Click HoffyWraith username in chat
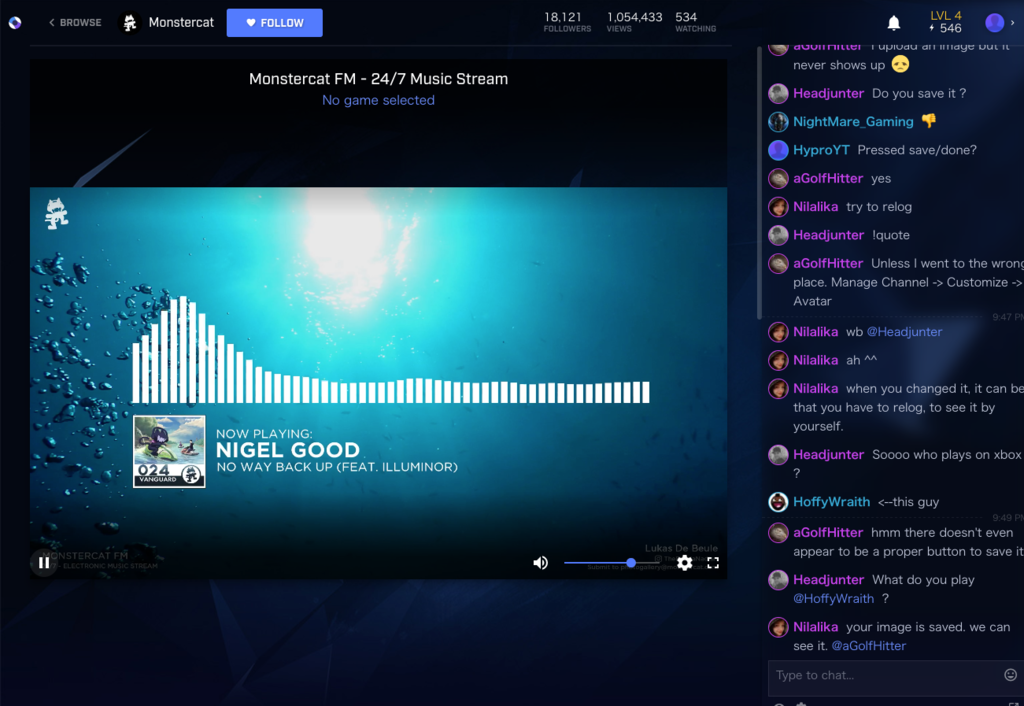This screenshot has height=706, width=1024. coord(831,502)
